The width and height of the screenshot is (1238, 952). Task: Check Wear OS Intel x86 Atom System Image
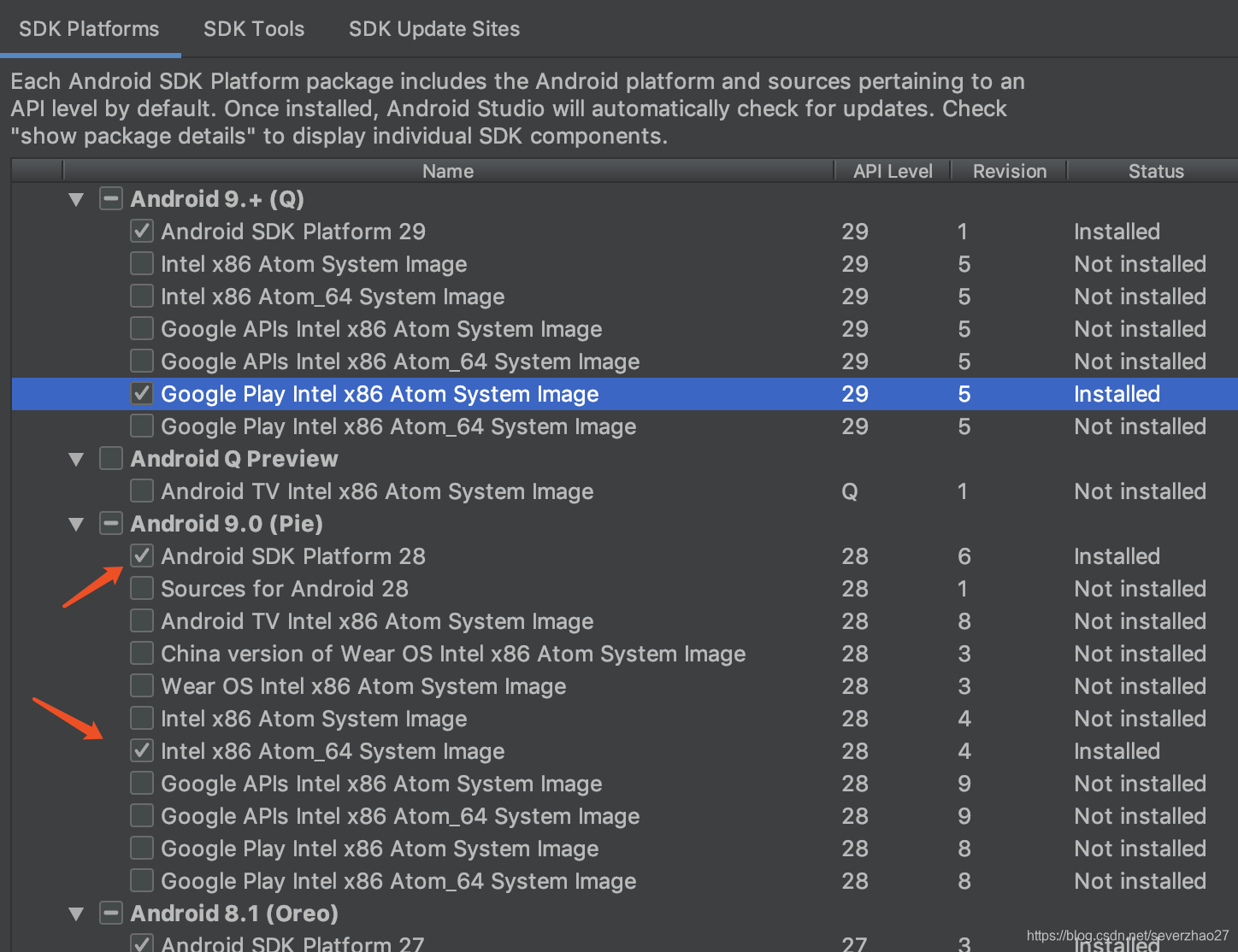(x=142, y=686)
